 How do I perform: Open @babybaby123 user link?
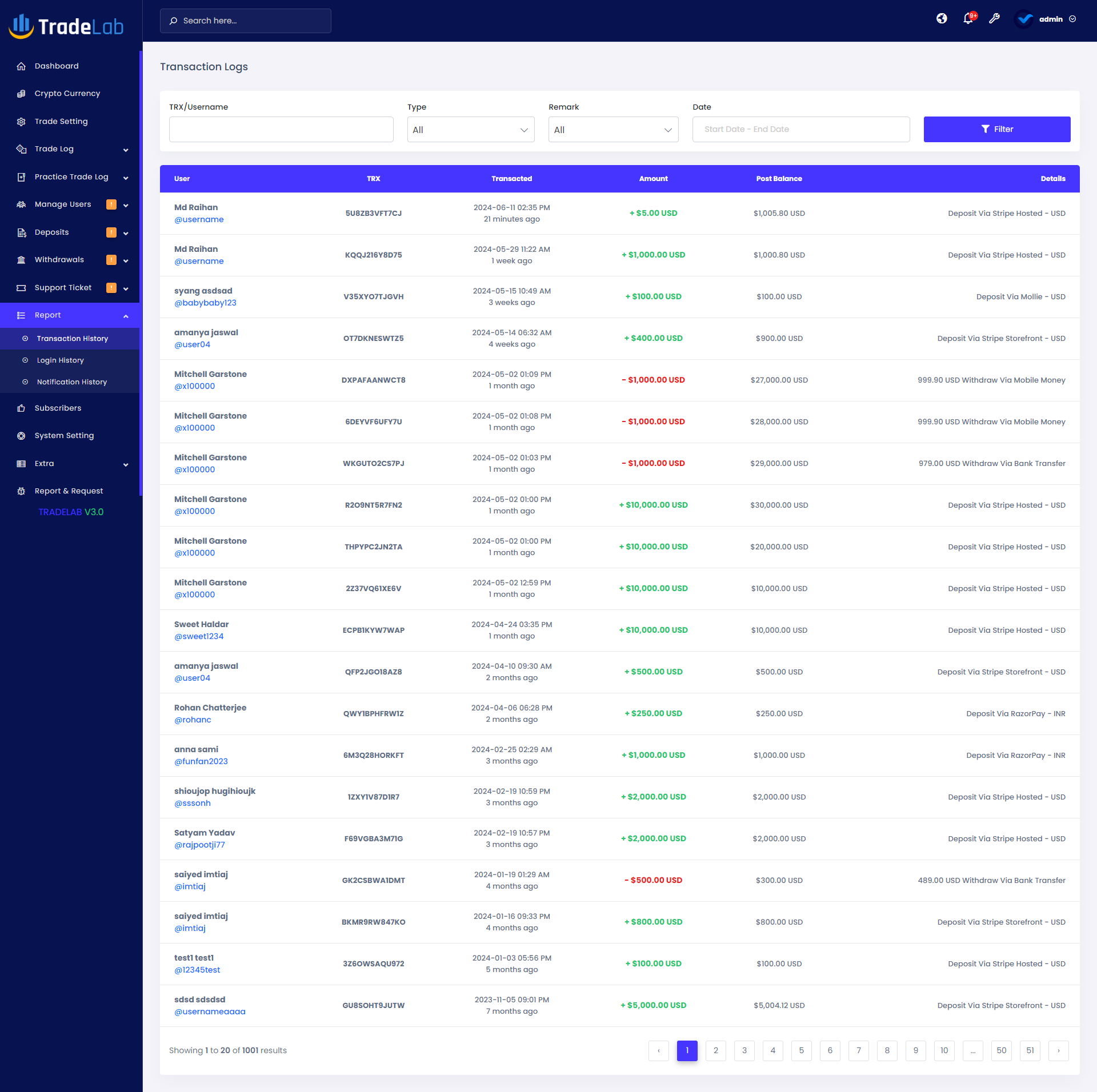coord(205,303)
